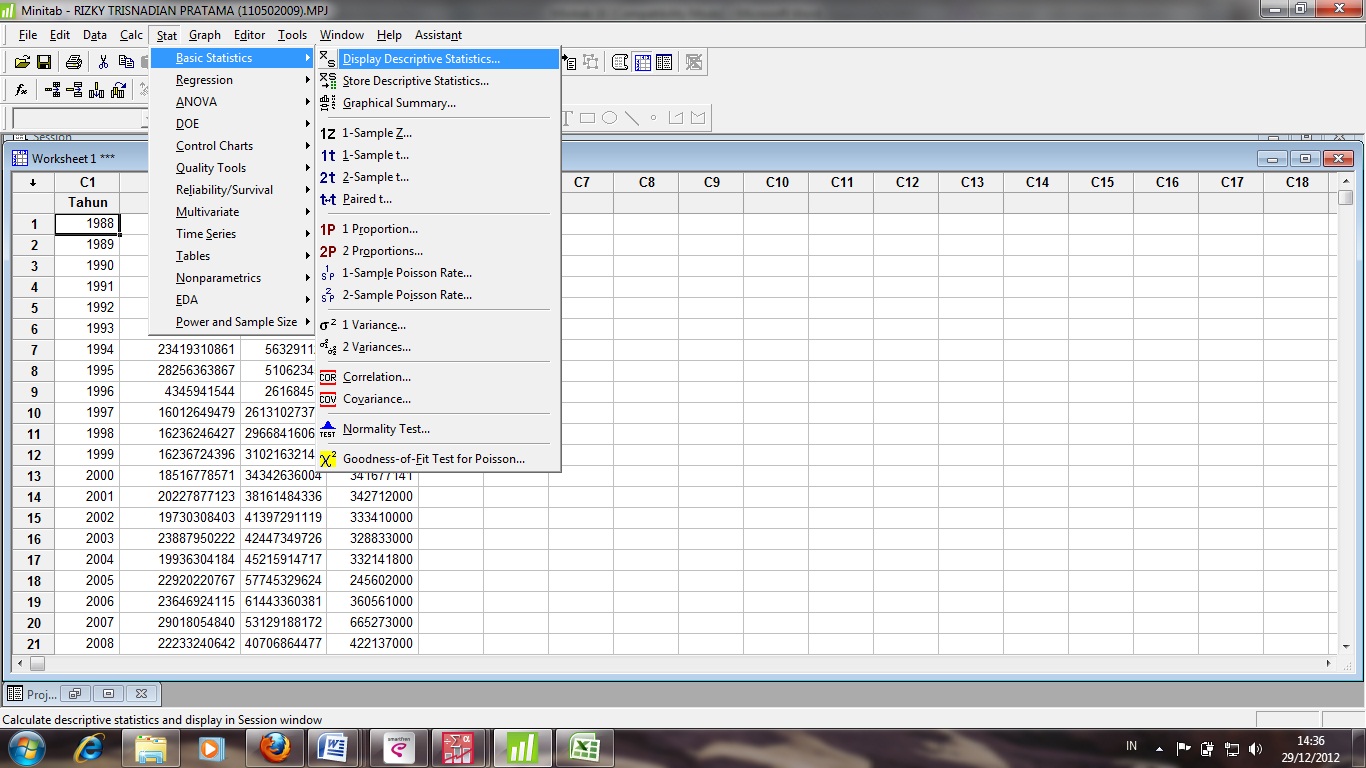Screen dimensions: 1366x768
Task: Choose Goodness-of-Fit Test for Poisson
Action: click(437, 459)
